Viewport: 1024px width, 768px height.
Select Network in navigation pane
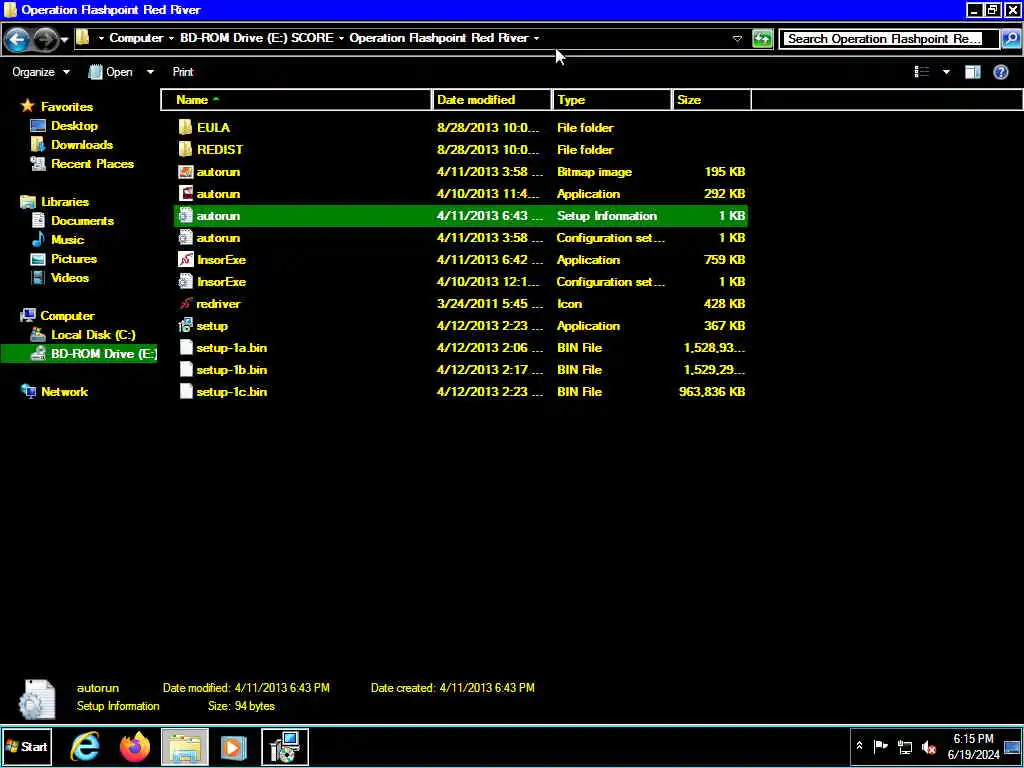pyautogui.click(x=64, y=391)
